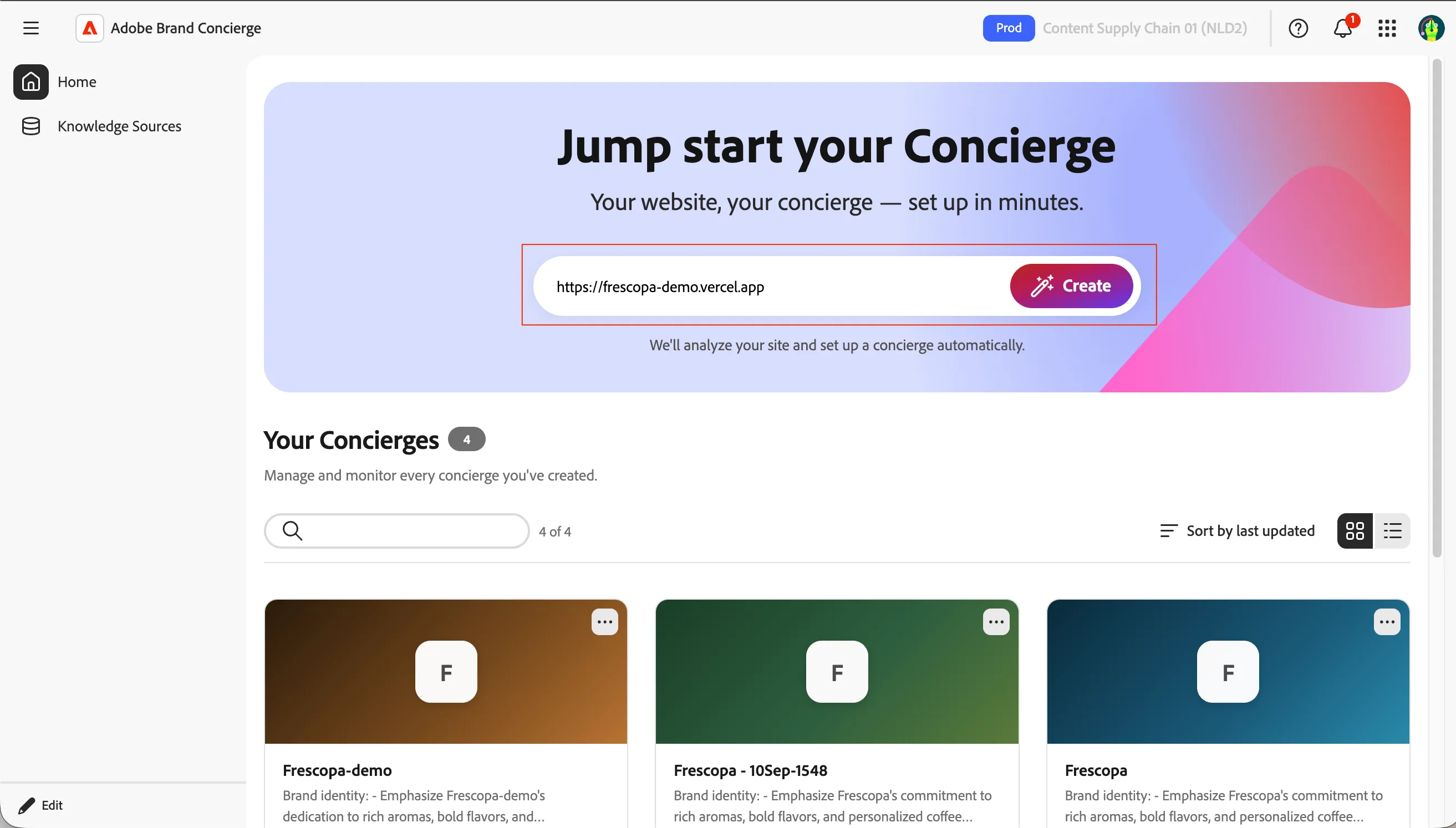Viewport: 1456px width, 828px height.
Task: Click the page vertical scrollbar
Action: tap(1437, 307)
